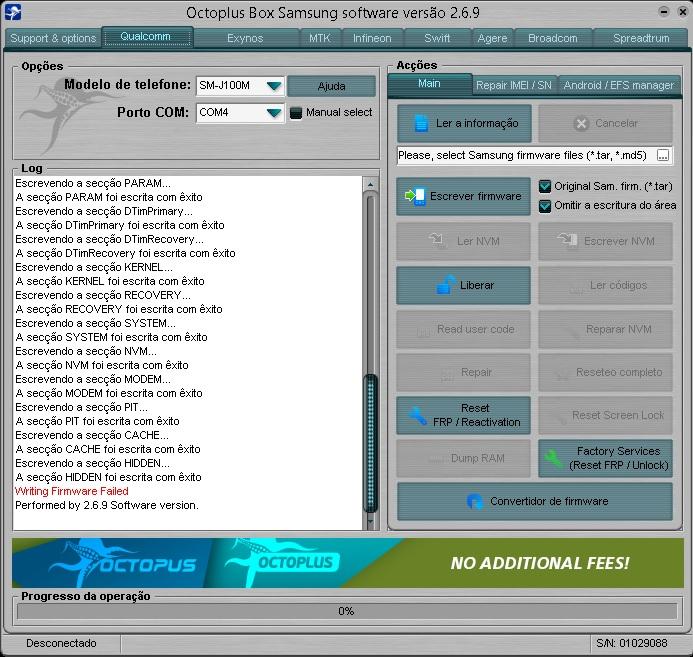Click the Ler a informação button

pos(464,123)
